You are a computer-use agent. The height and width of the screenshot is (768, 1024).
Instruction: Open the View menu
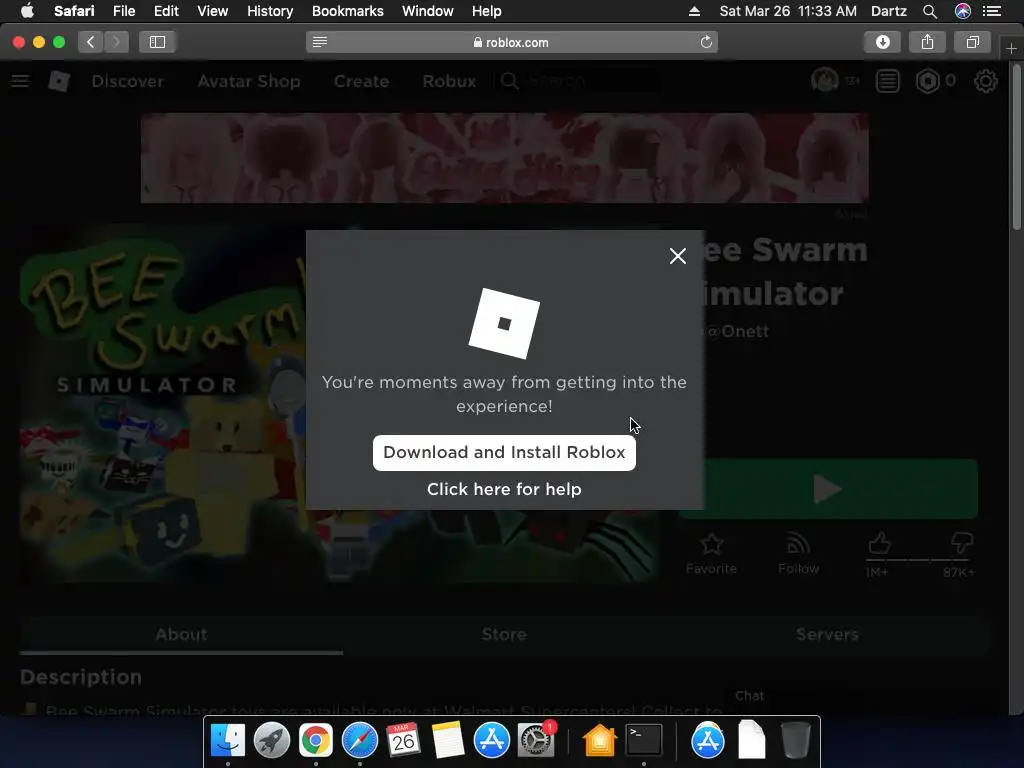(213, 11)
